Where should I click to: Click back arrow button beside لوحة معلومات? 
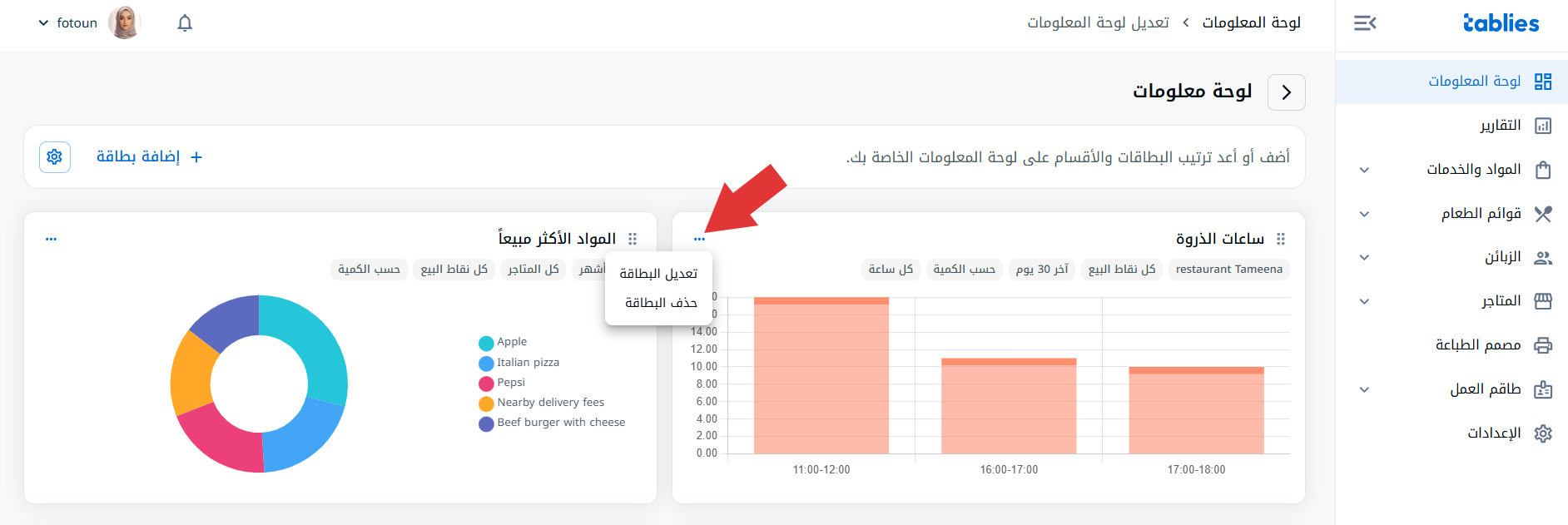pyautogui.click(x=1287, y=92)
